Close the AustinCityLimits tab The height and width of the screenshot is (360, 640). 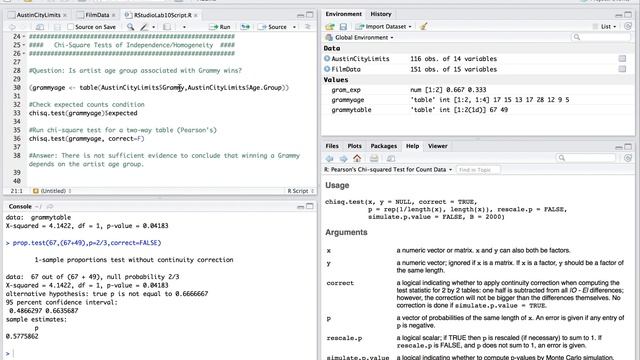click(65, 15)
